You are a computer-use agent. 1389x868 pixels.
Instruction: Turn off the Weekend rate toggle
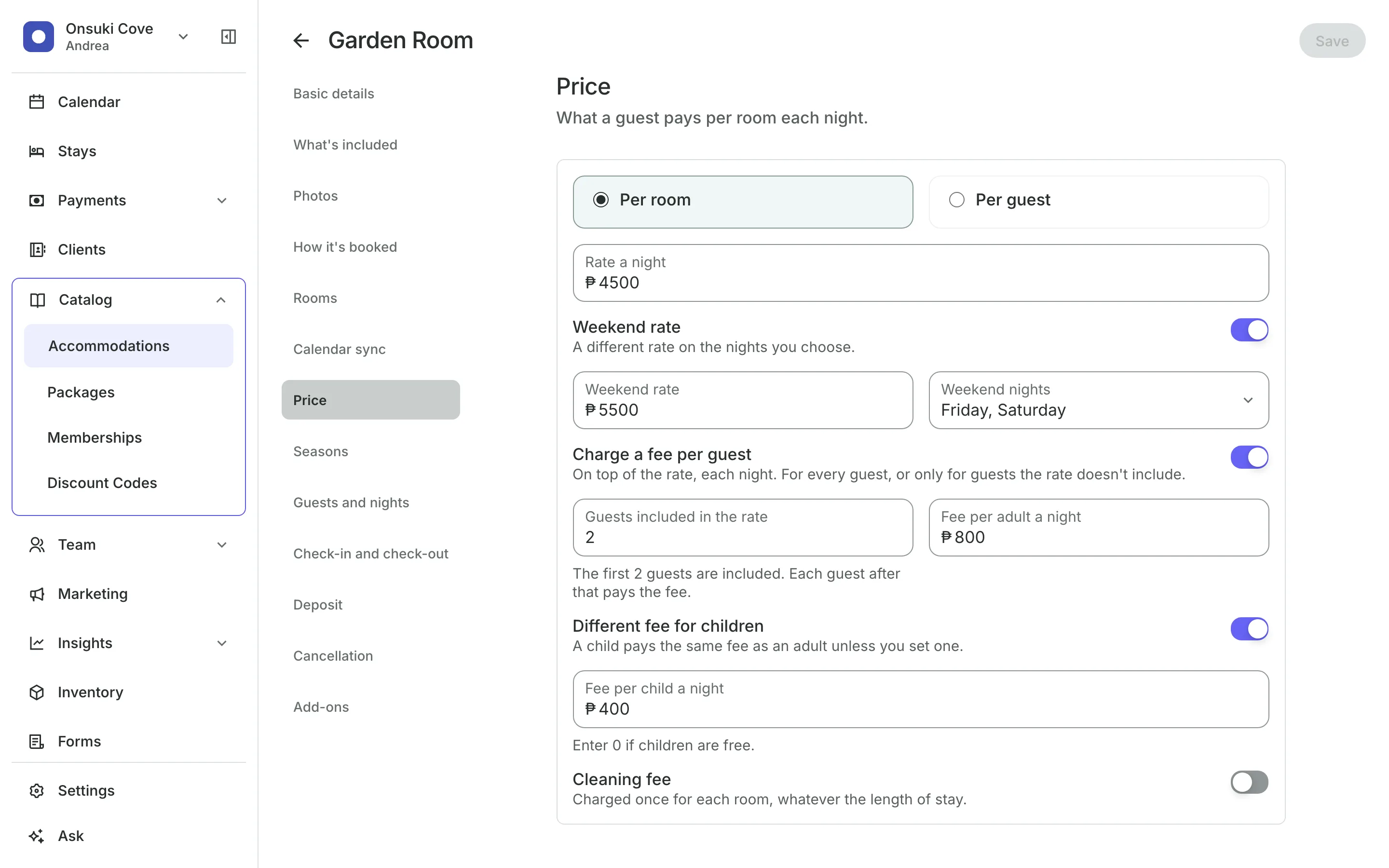pos(1249,330)
